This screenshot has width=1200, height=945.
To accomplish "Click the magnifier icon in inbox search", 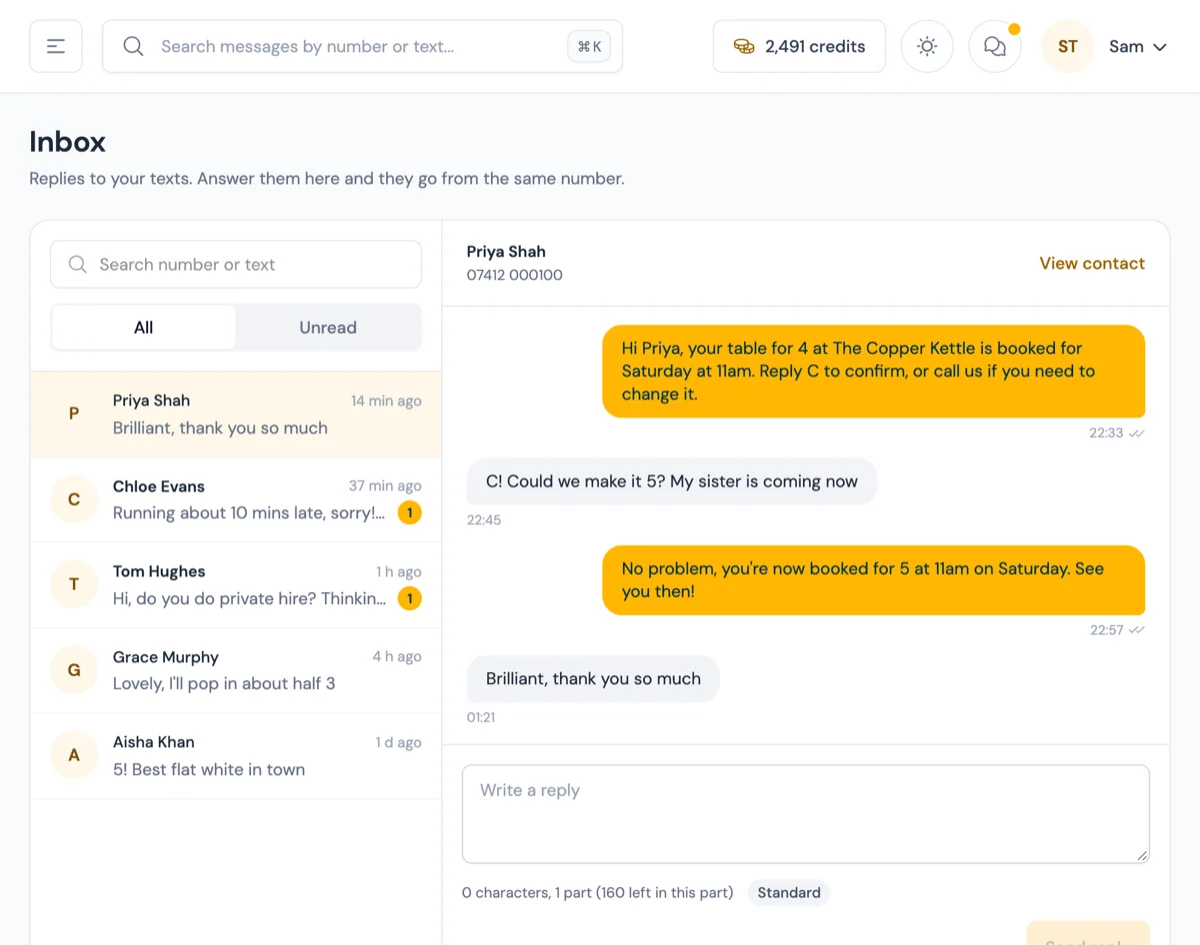I will click(x=77, y=264).
